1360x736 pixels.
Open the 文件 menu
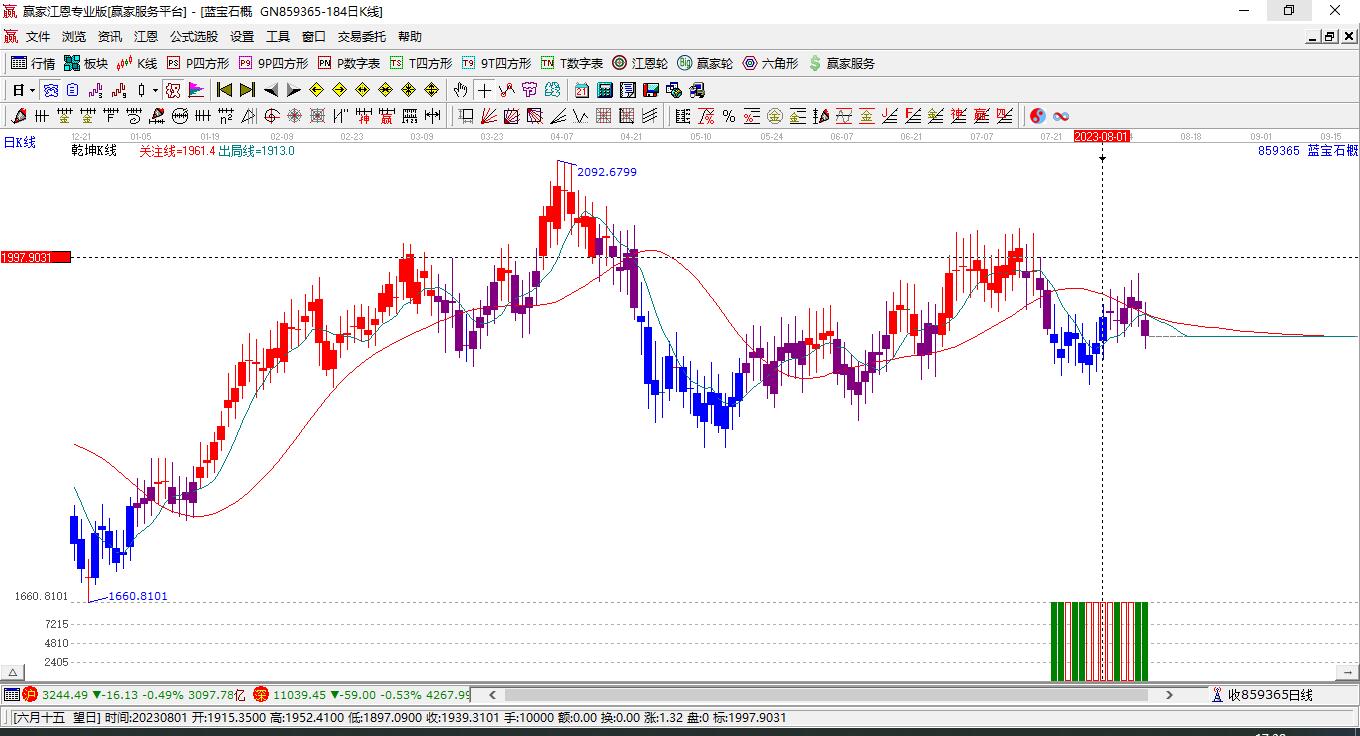click(x=38, y=37)
